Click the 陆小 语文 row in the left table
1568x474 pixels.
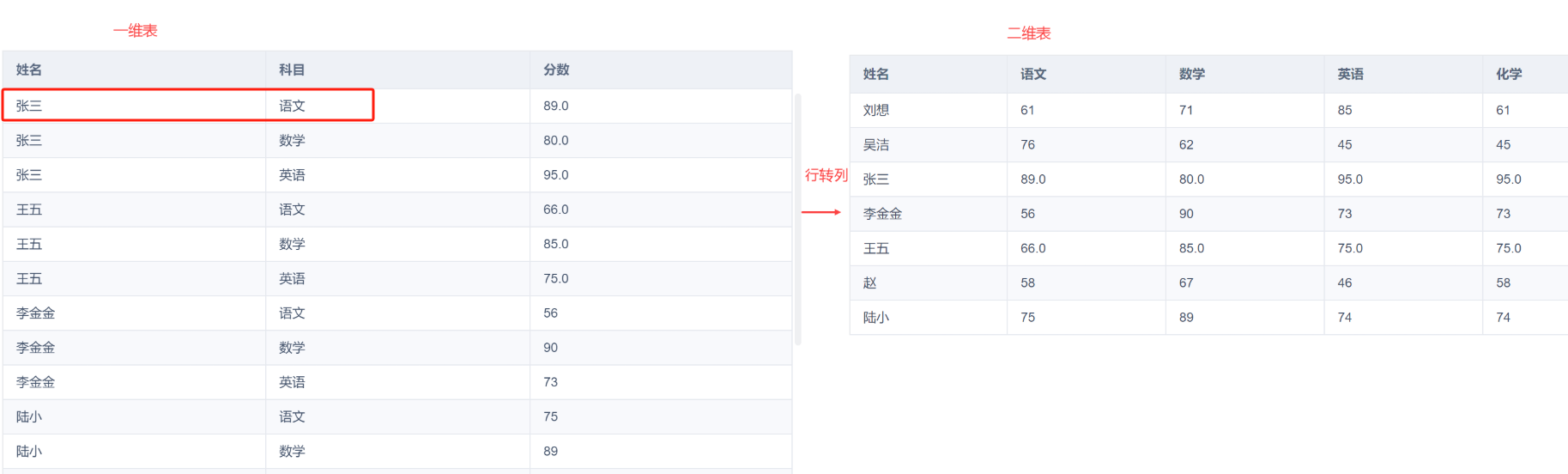(397, 416)
